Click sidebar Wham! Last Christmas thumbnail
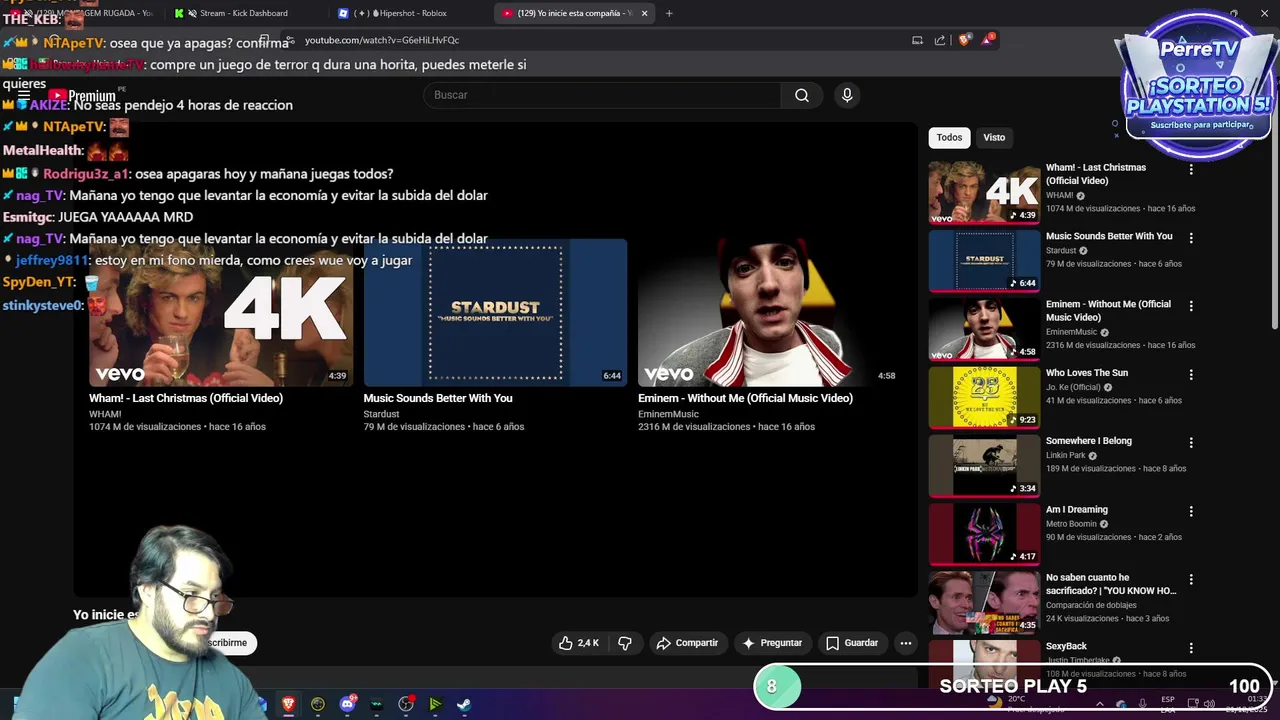 pos(984,192)
